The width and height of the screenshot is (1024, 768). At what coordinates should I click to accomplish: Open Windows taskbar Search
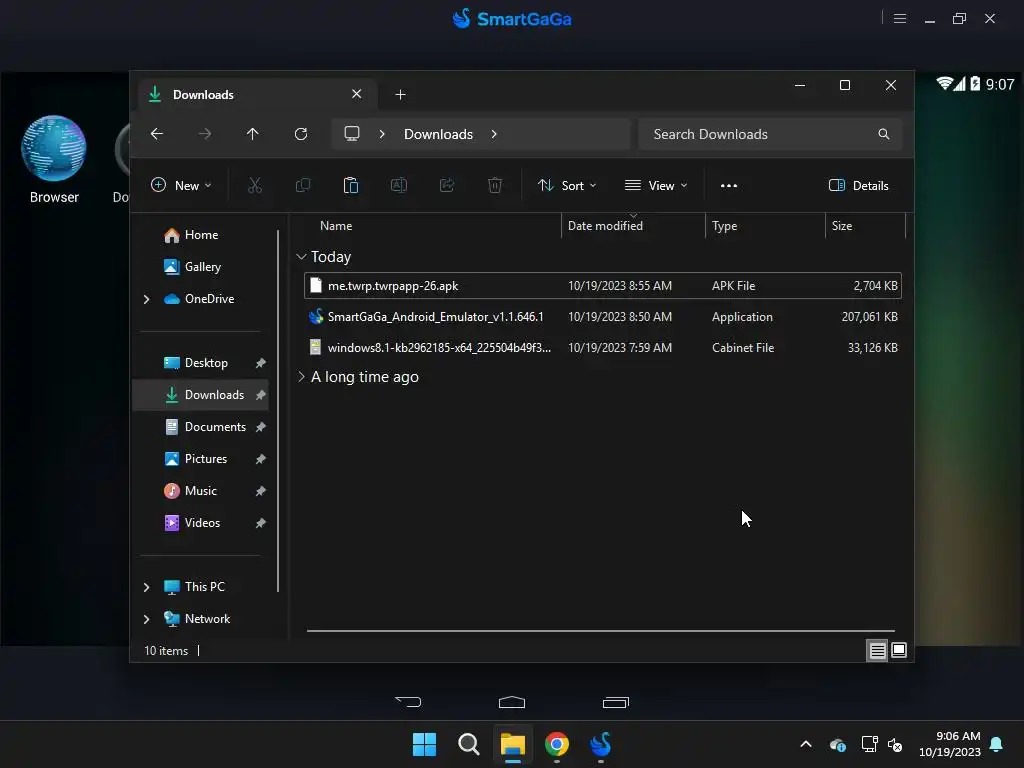(468, 744)
